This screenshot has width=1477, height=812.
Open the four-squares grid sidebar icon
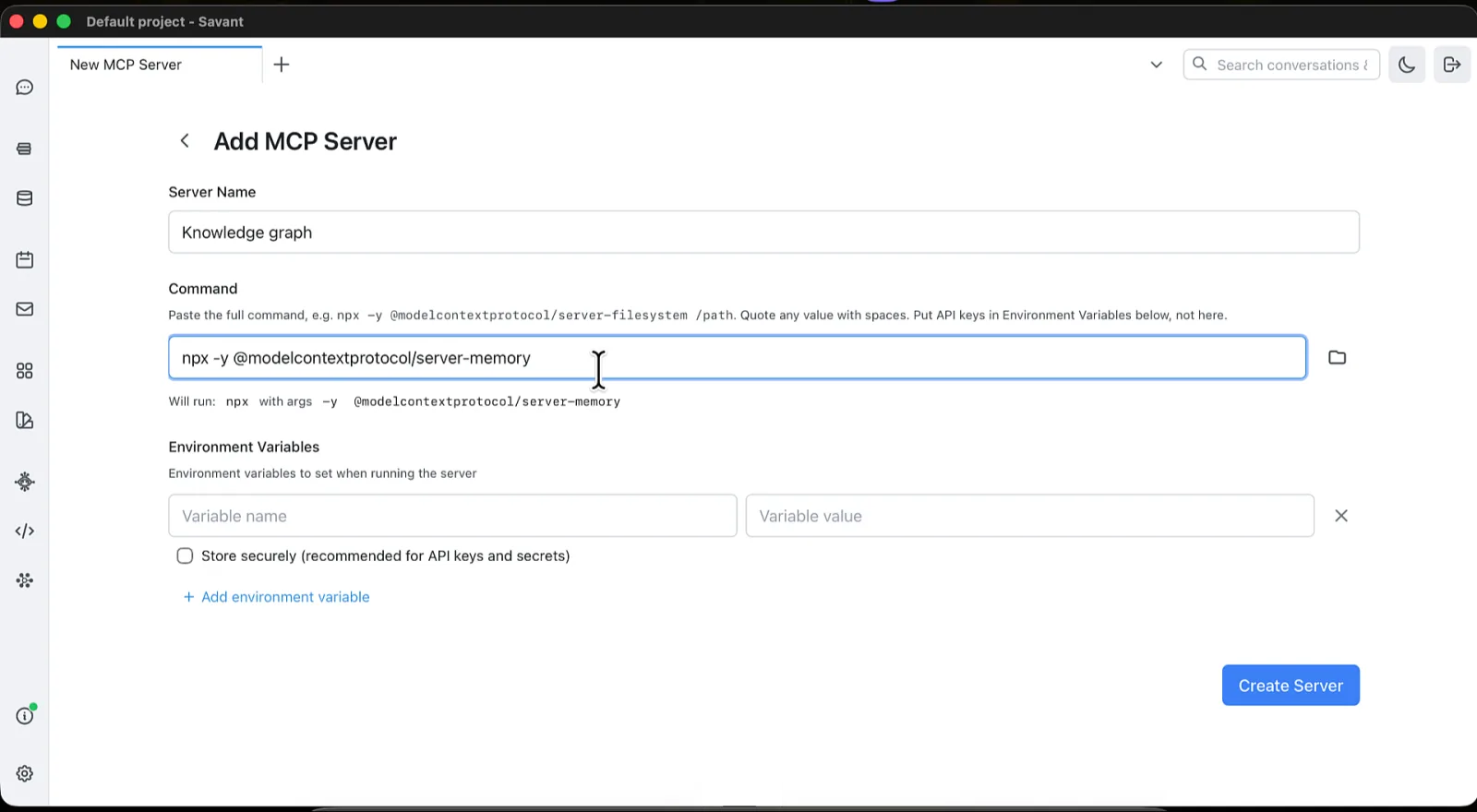pyautogui.click(x=25, y=371)
